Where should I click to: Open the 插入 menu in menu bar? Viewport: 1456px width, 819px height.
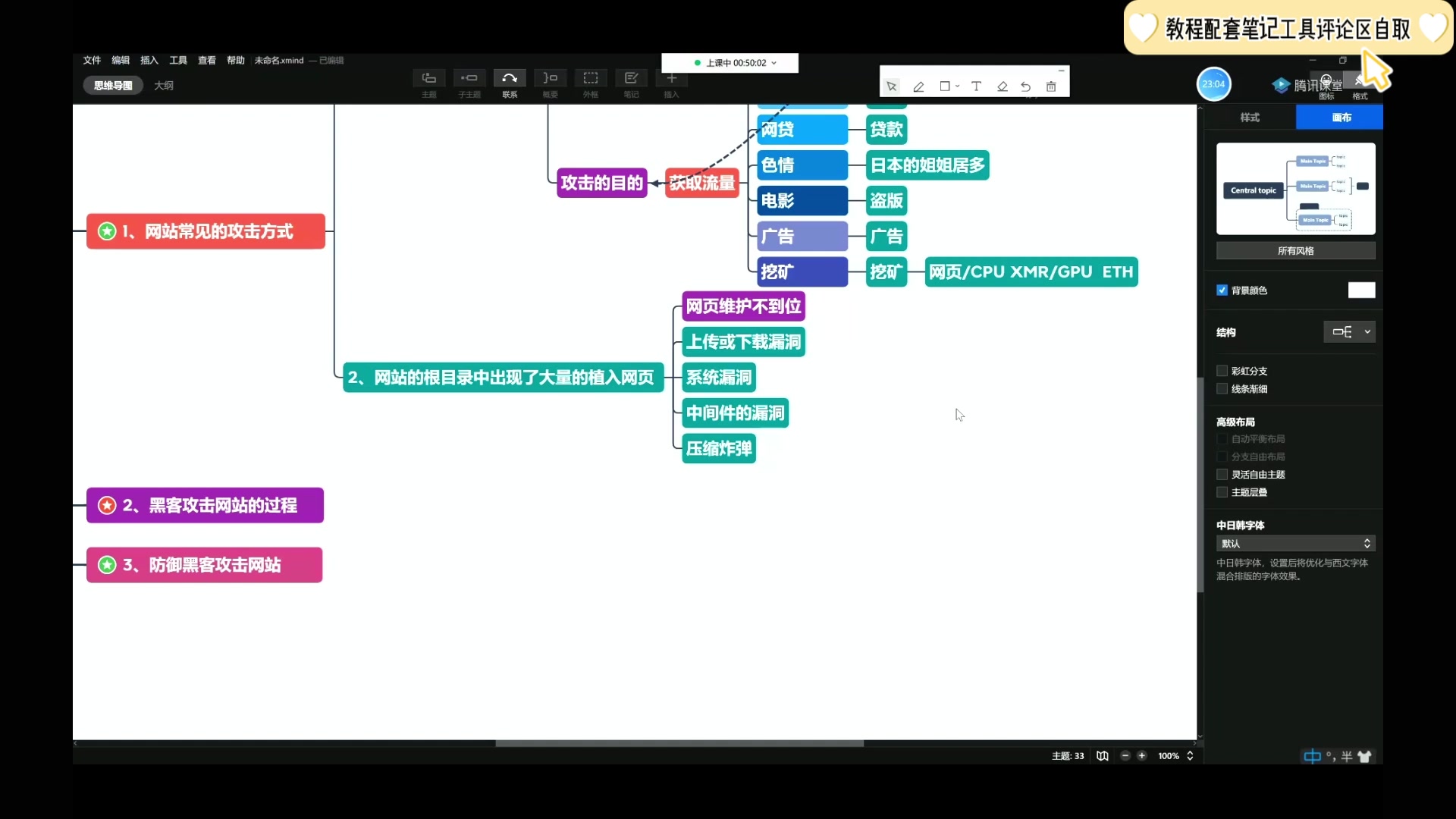click(x=149, y=61)
